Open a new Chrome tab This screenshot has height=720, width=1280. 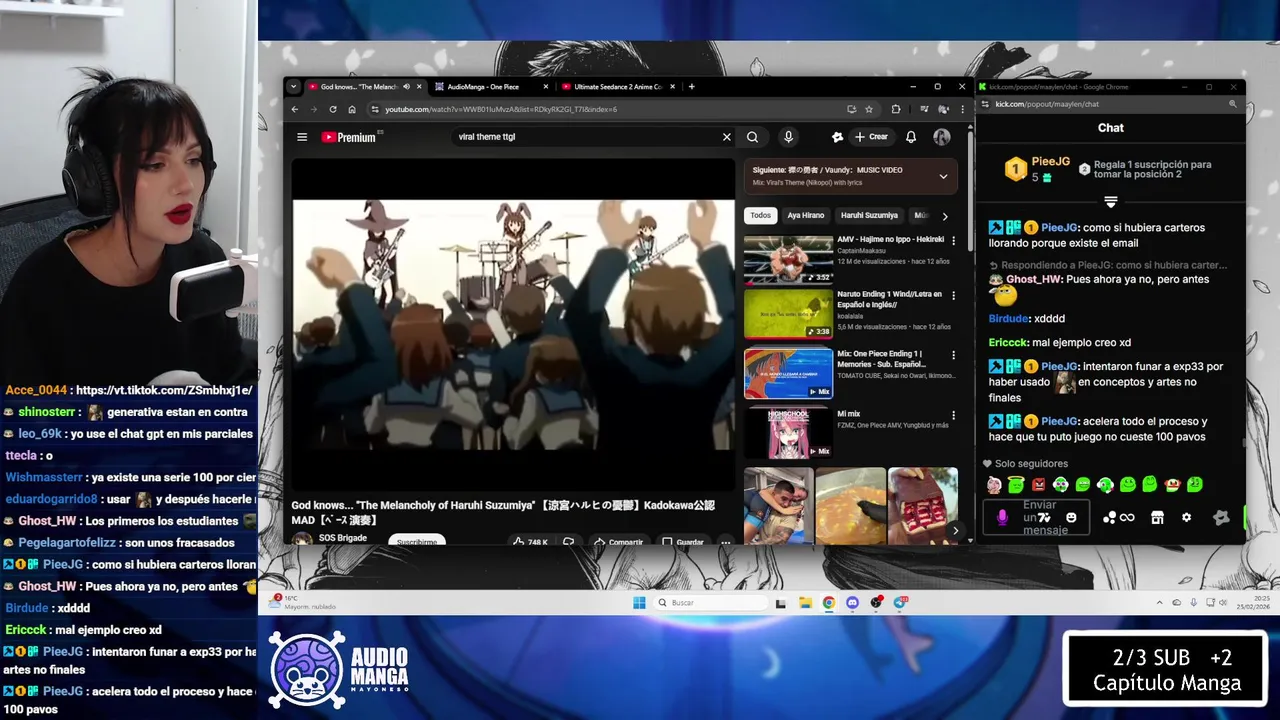[691, 87]
